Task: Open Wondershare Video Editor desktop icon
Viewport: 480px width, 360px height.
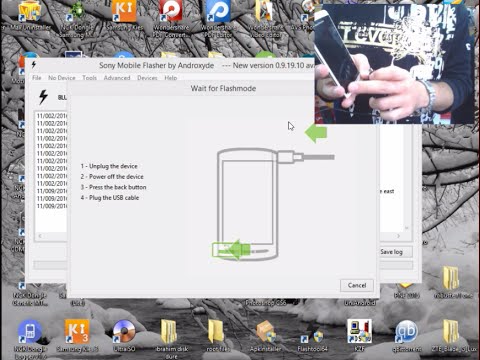Action: click(x=265, y=18)
